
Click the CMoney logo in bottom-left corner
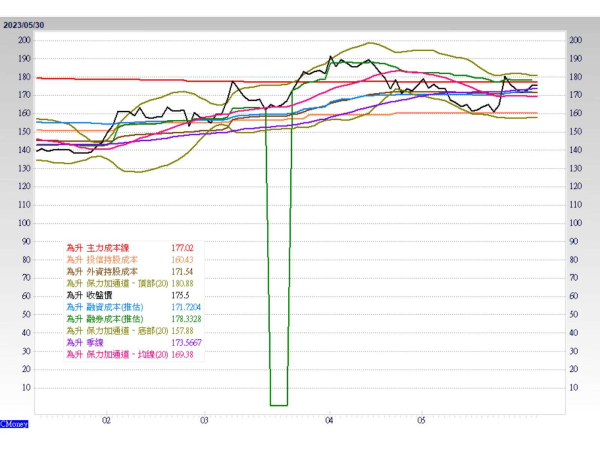pyautogui.click(x=14, y=424)
